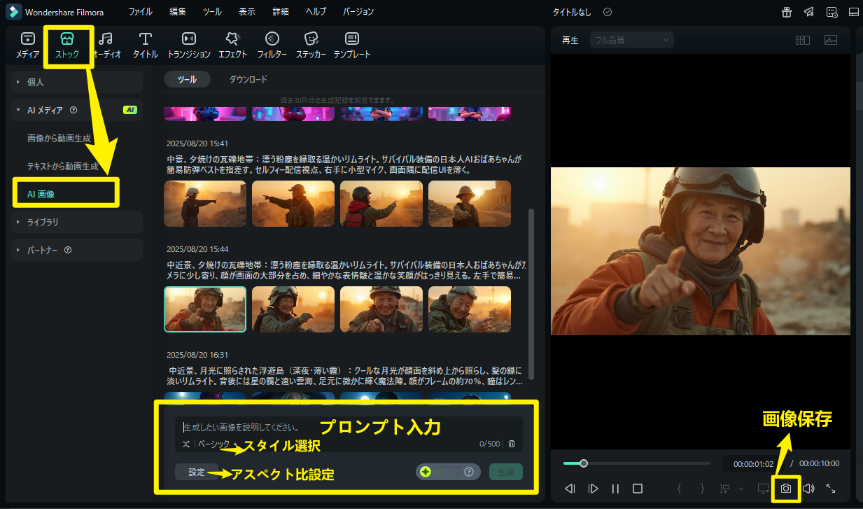The height and width of the screenshot is (509, 863).
Task: Select first thumbnail in 15:41 row
Action: pos(205,204)
